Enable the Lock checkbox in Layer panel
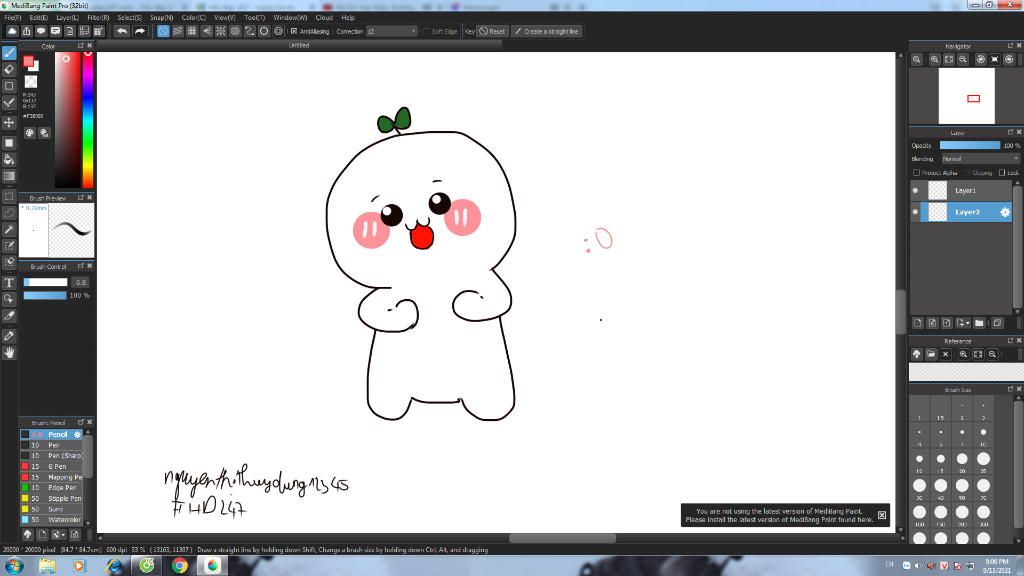 [x=1002, y=173]
